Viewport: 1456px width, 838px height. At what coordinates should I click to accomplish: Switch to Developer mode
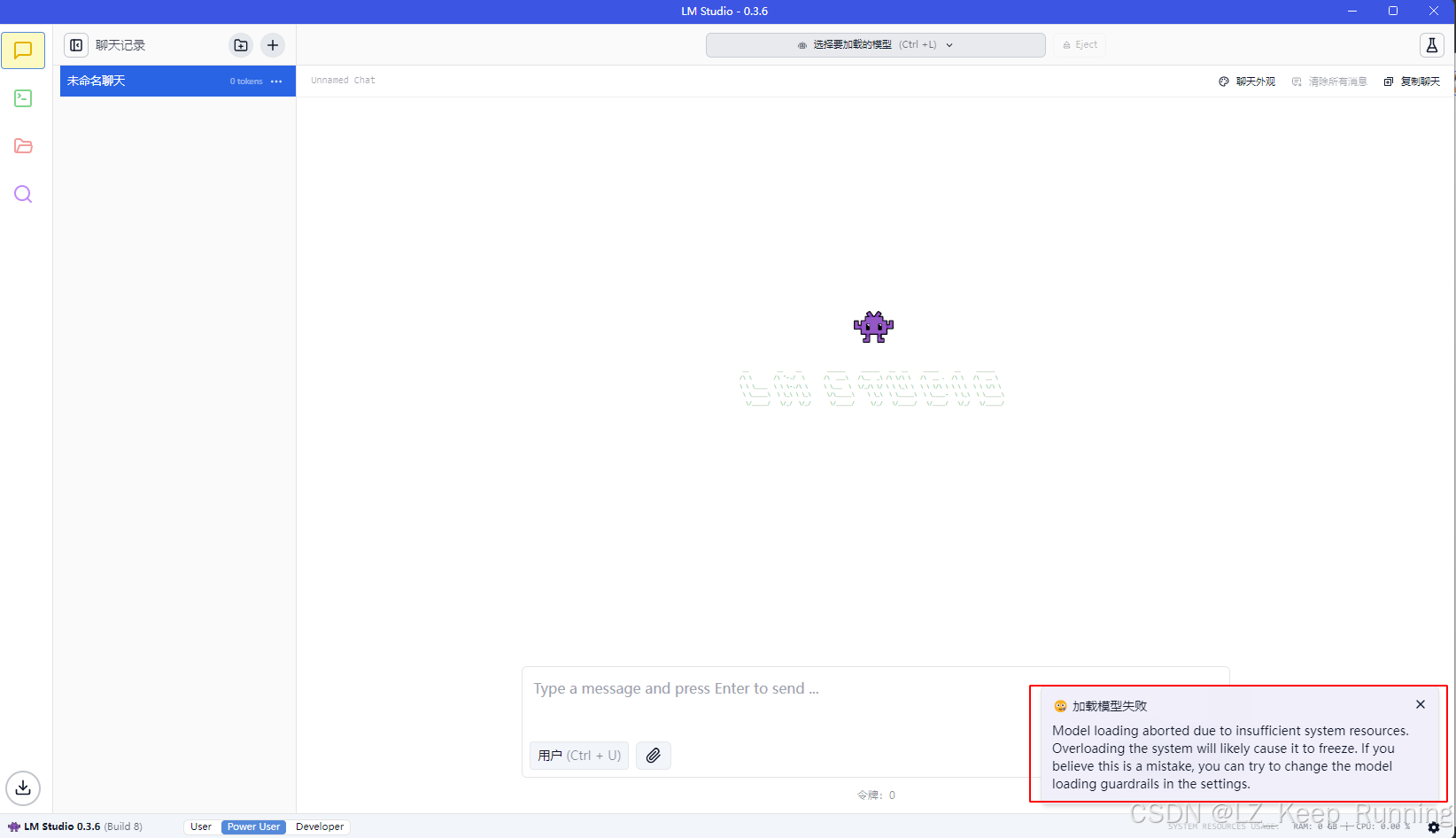coord(320,826)
